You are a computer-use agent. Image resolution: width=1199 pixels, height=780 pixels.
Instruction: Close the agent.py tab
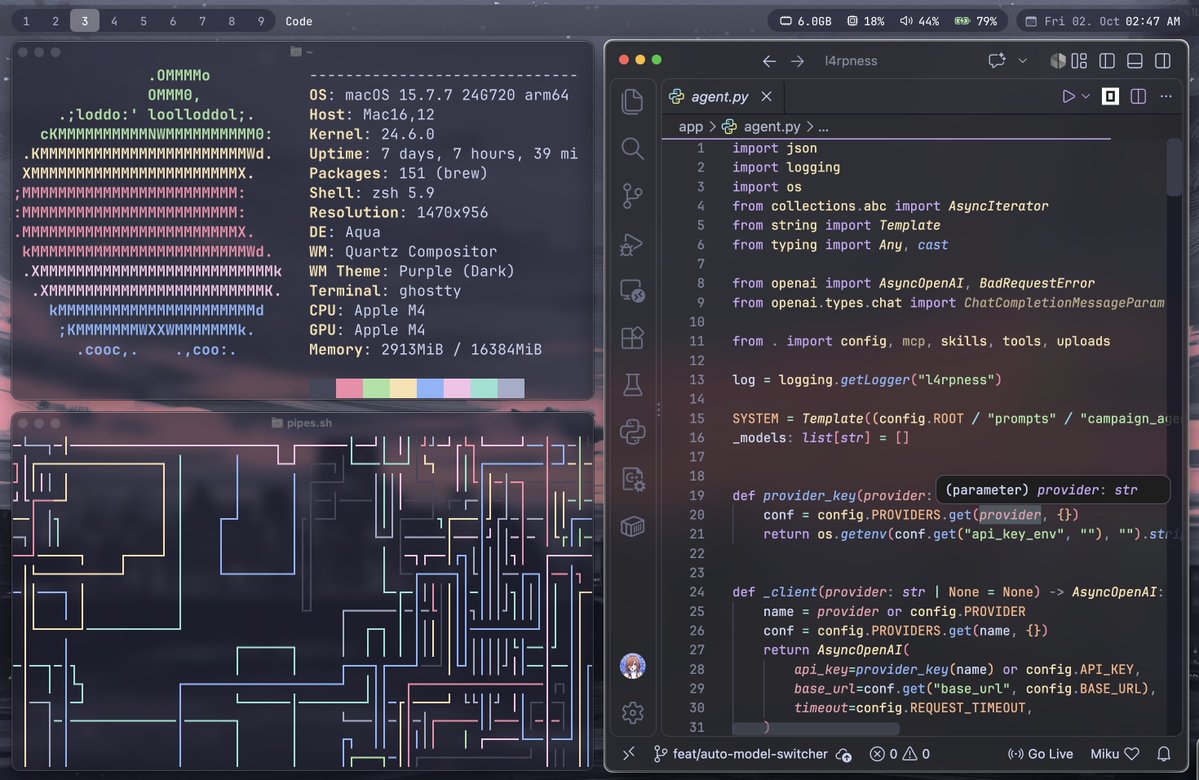click(766, 96)
